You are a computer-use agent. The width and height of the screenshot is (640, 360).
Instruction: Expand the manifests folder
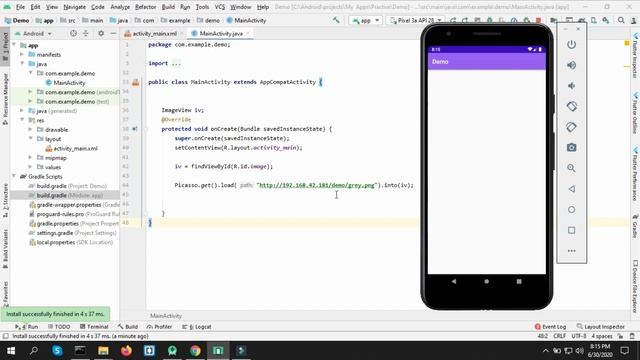(22, 55)
